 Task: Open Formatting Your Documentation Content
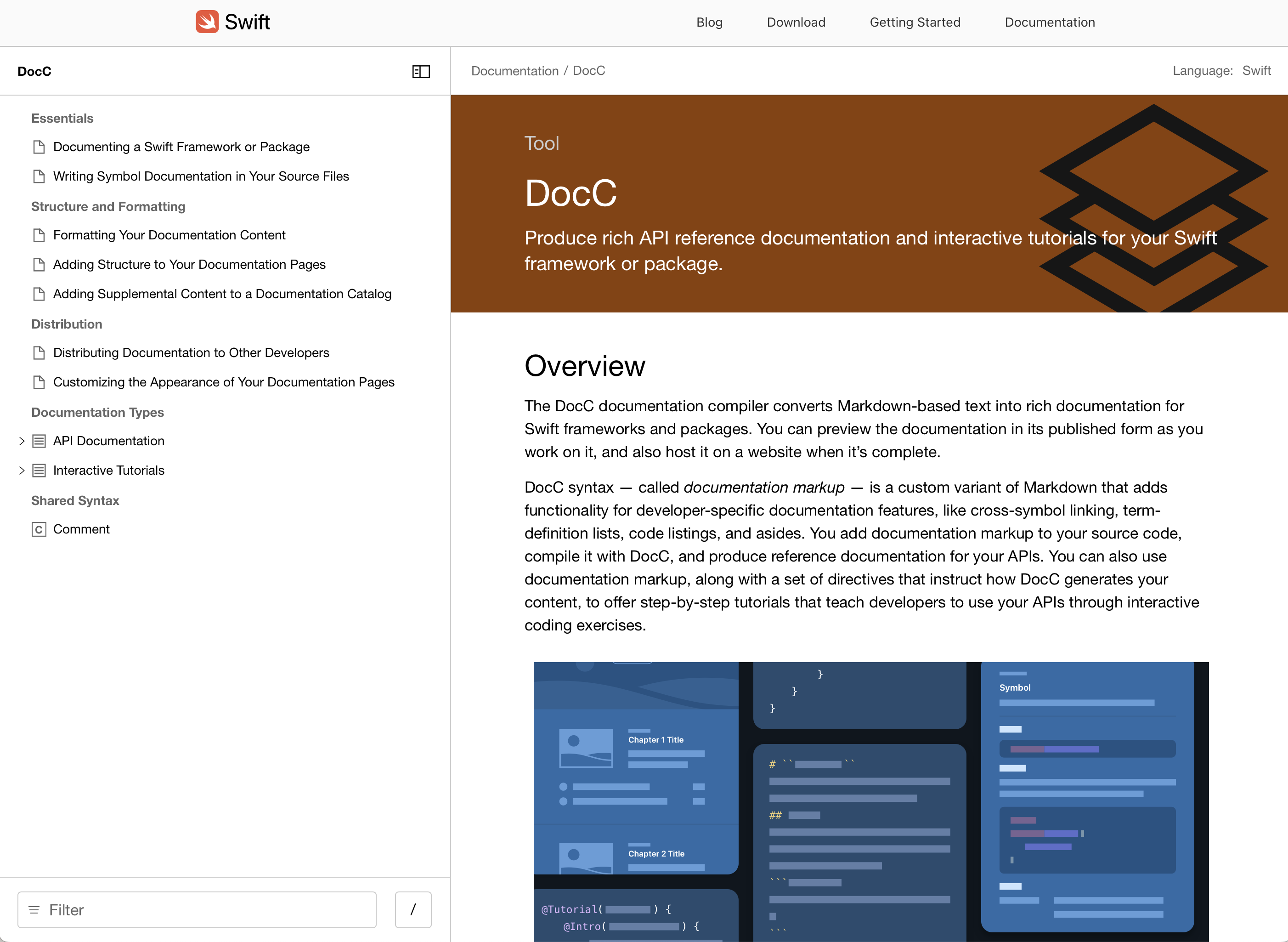(x=169, y=235)
